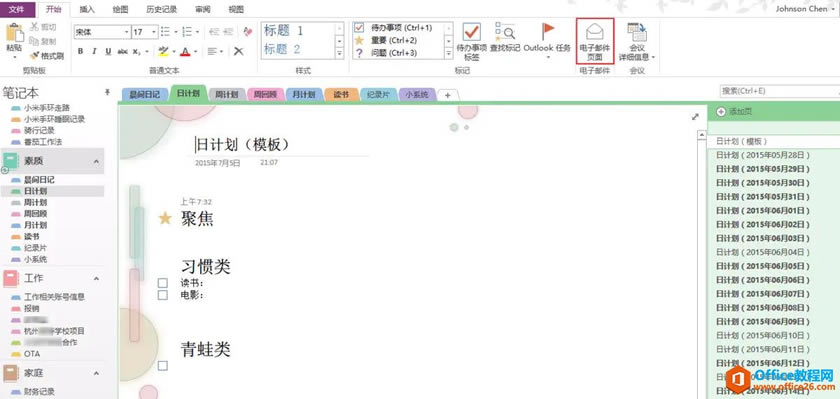The image size is (840, 399).
Task: Check the 读书 to-do checkbox
Action: pyautogui.click(x=163, y=283)
